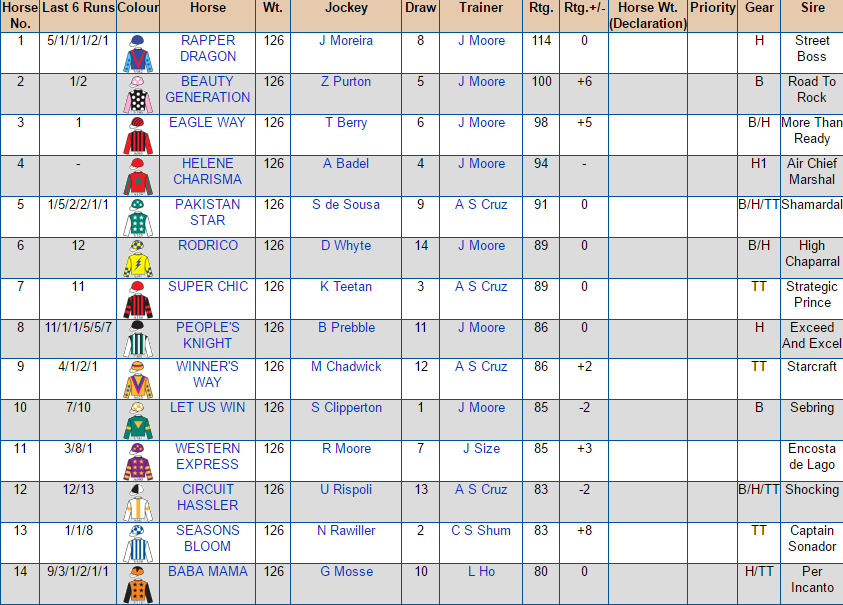View jockey S Clipperton's profile
Image resolution: width=843 pixels, height=605 pixels.
tap(346, 408)
